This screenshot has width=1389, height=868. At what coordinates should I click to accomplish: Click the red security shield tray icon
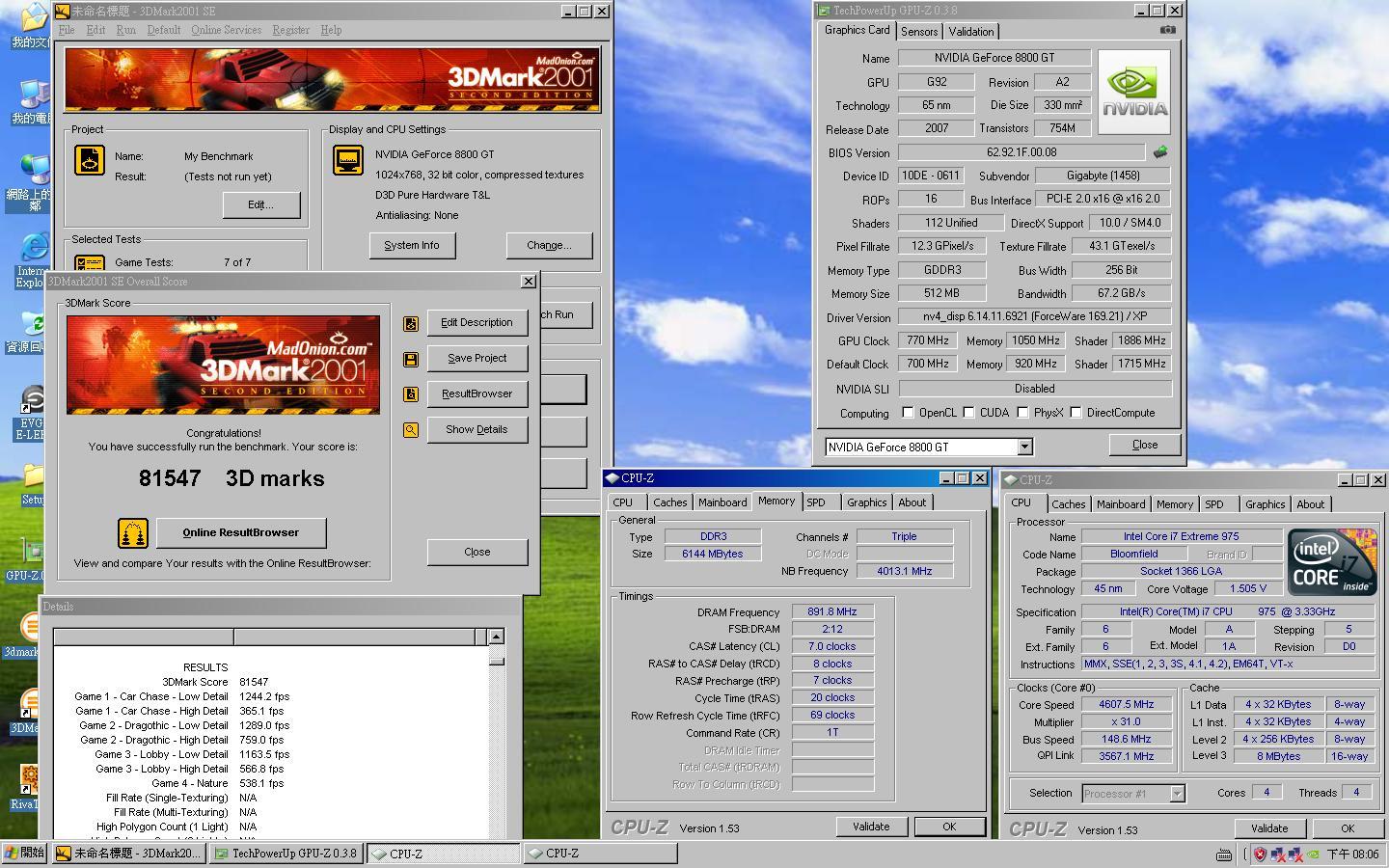pos(1259,854)
